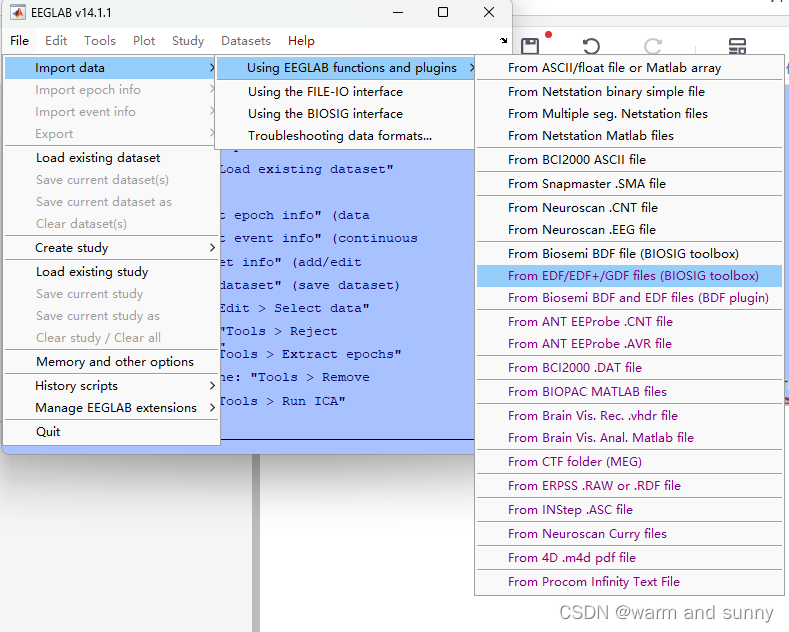The image size is (789, 632).
Task: Select From Biosemi BDF file (BIOSIG toolbox)
Action: 629,254
